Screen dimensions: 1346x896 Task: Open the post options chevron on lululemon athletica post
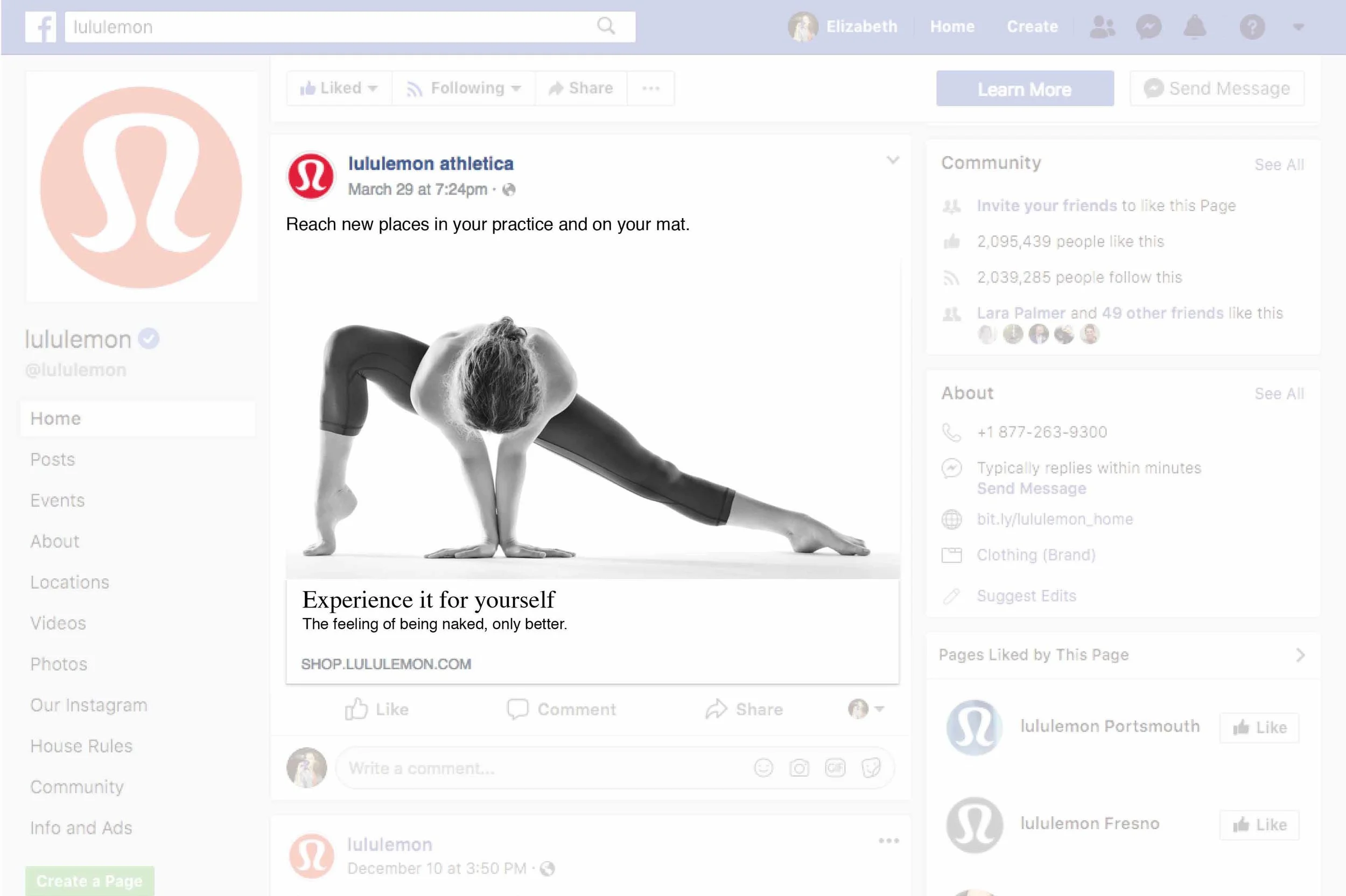[x=892, y=160]
